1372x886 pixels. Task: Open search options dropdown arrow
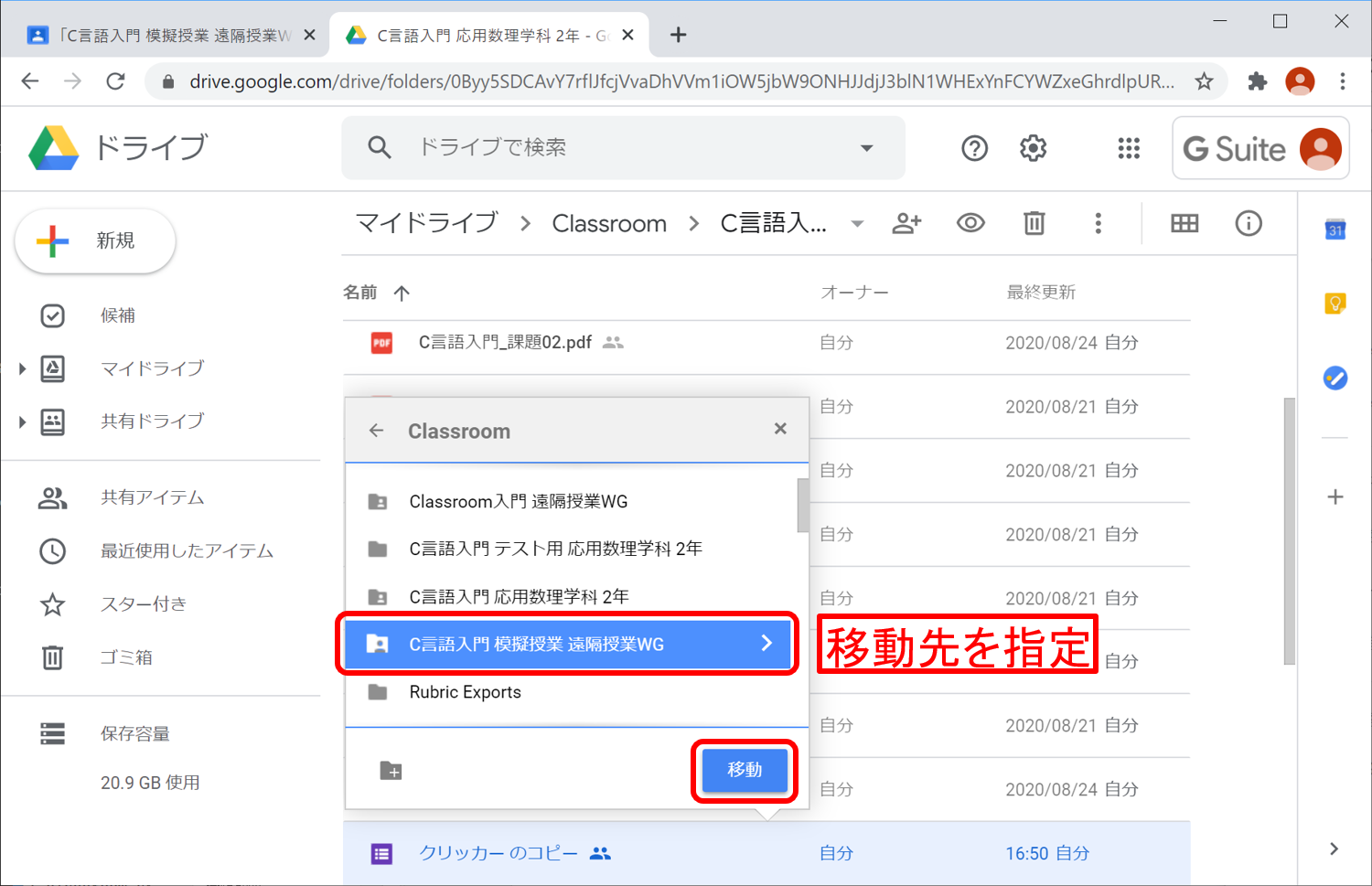(866, 148)
